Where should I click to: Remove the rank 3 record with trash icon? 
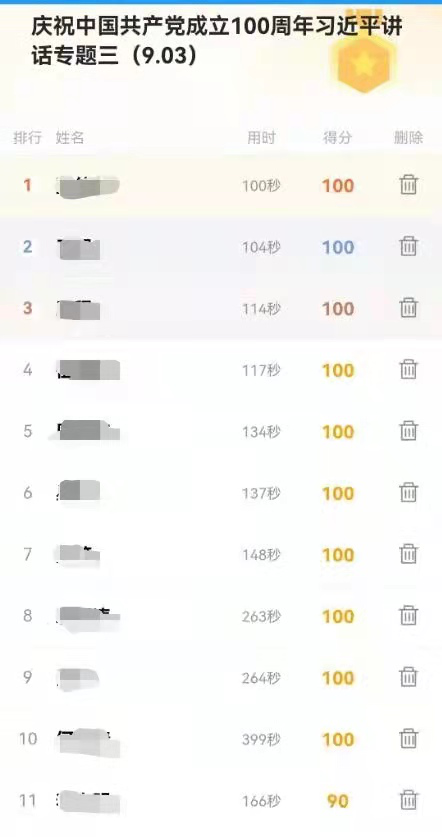tap(408, 307)
